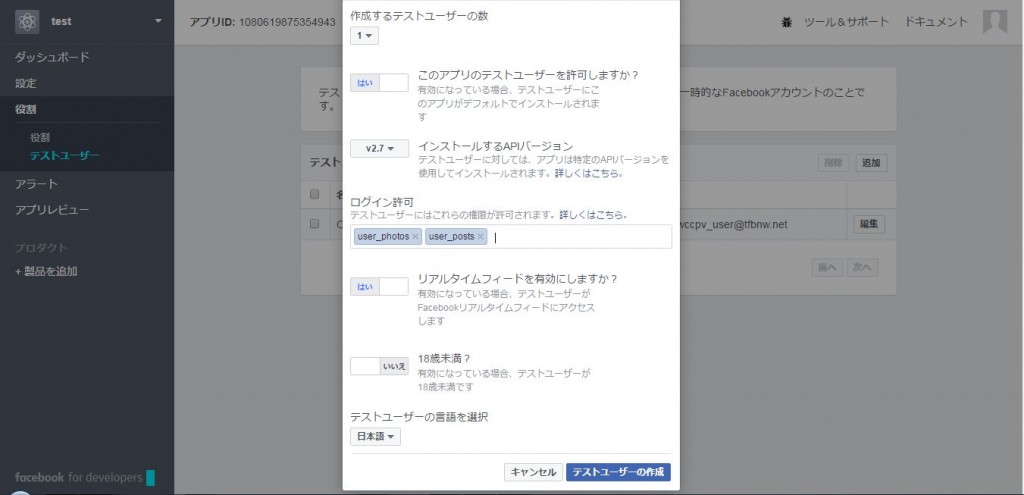Toggle このアプリのテストユーザーを許可 switch
Viewport: 1024px width, 495px height.
[x=379, y=83]
